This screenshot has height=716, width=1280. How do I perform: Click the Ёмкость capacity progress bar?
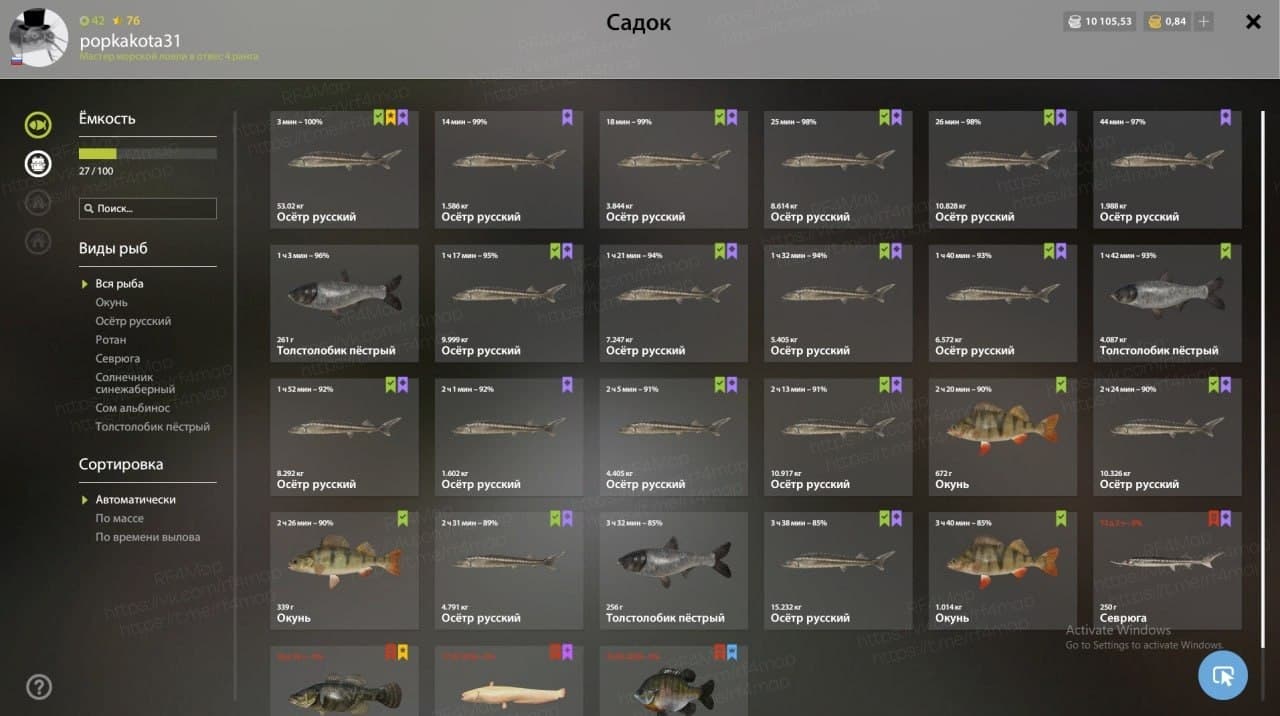tap(148, 154)
